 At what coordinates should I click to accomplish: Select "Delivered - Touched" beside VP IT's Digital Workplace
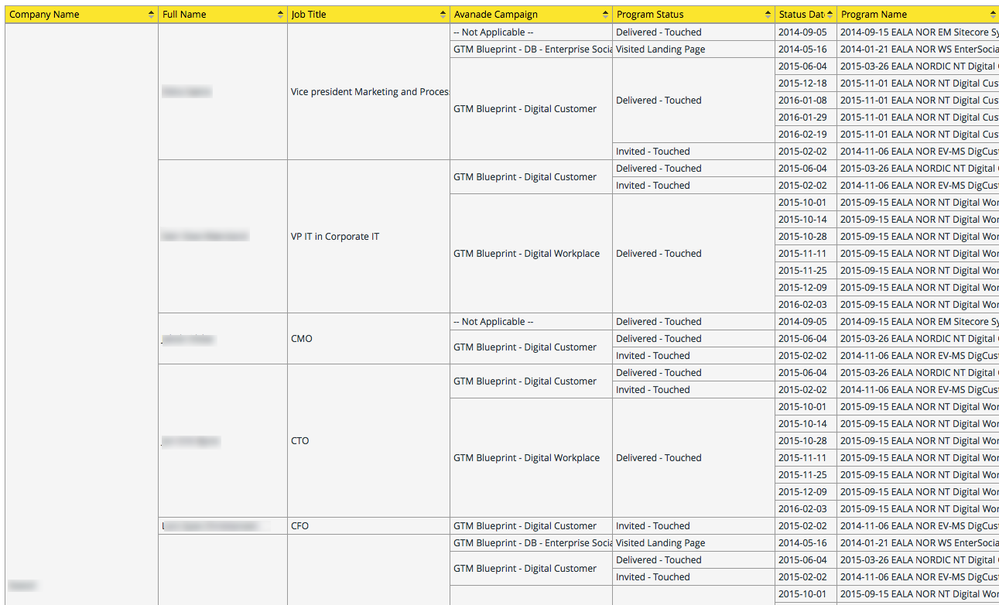(694, 253)
